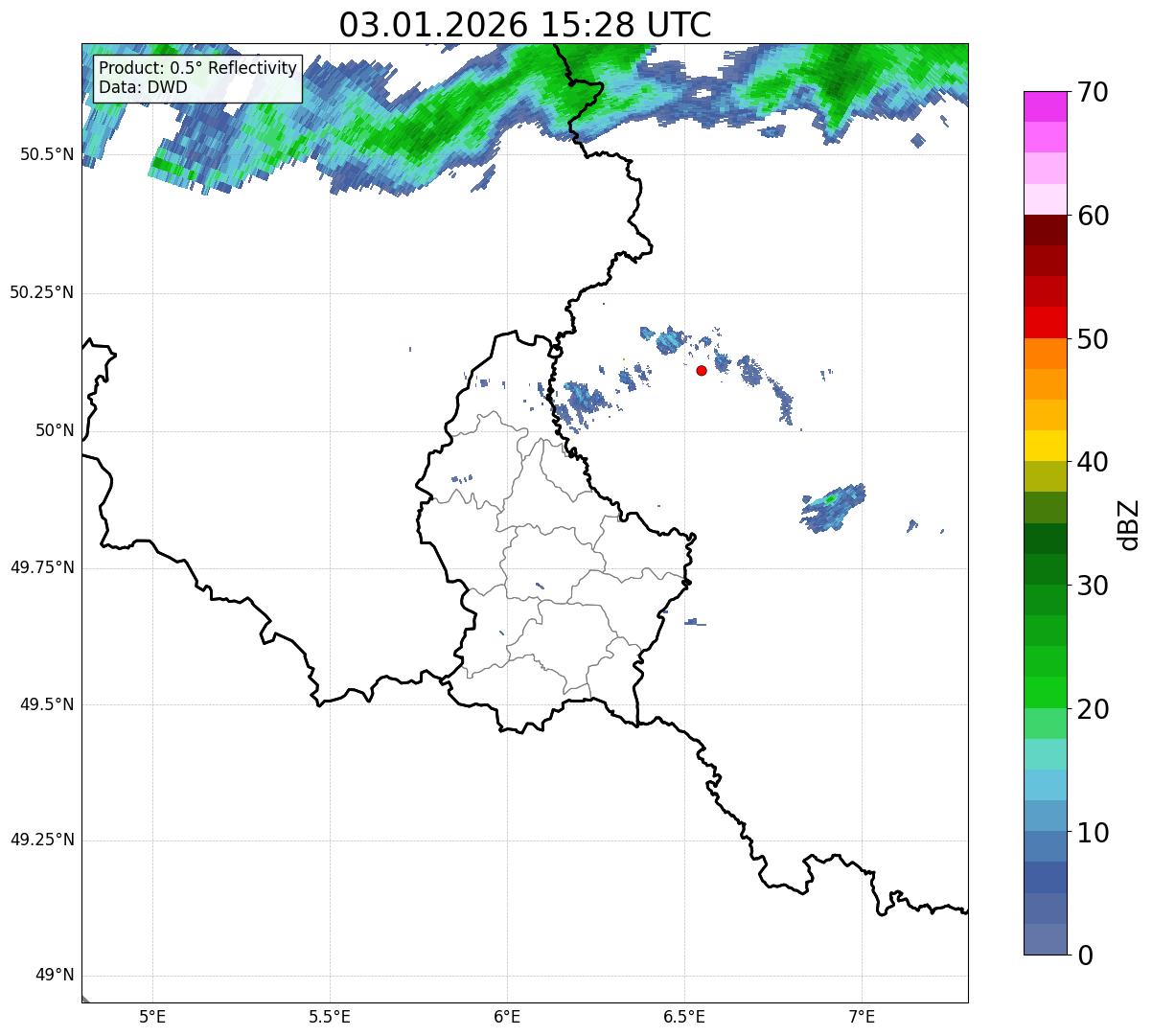Click the 49.75°N latitude label

click(41, 567)
